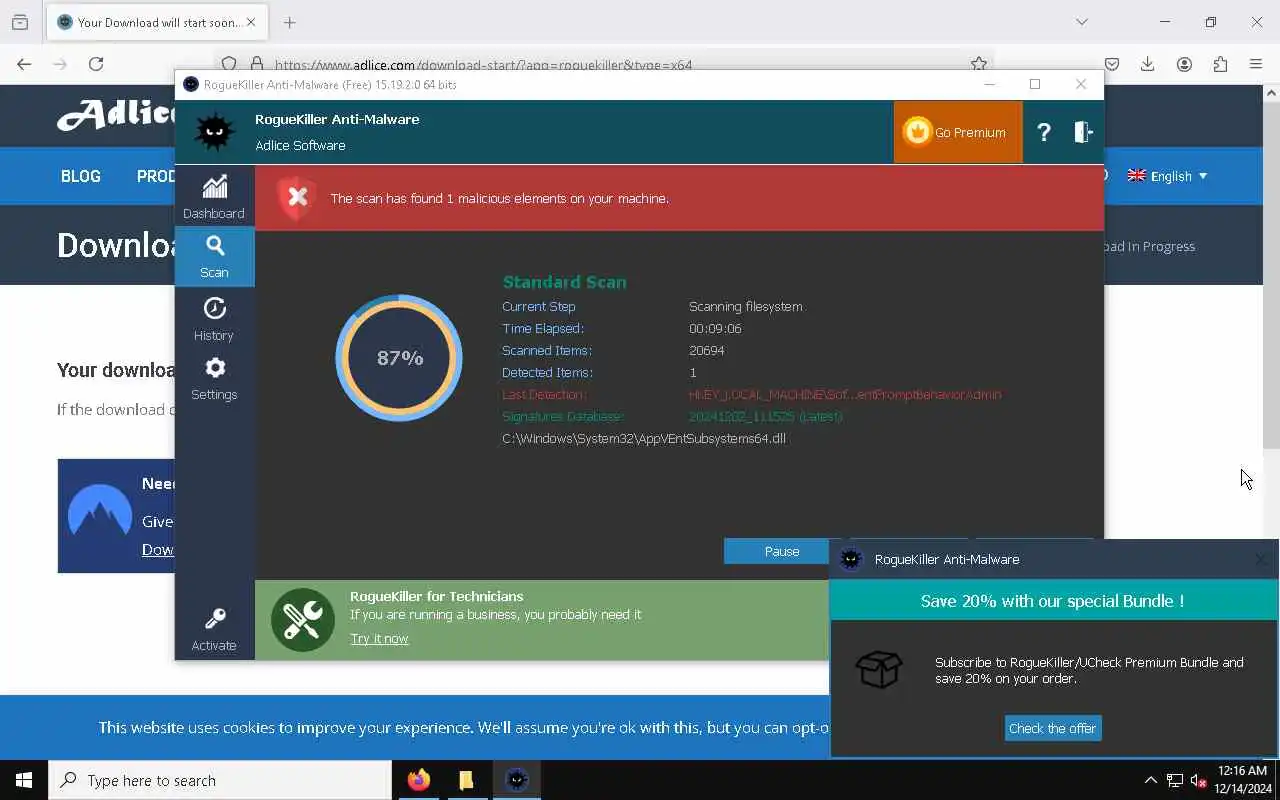Viewport: 1280px width, 800px height.
Task: Open File Explorer from the taskbar
Action: coord(466,780)
